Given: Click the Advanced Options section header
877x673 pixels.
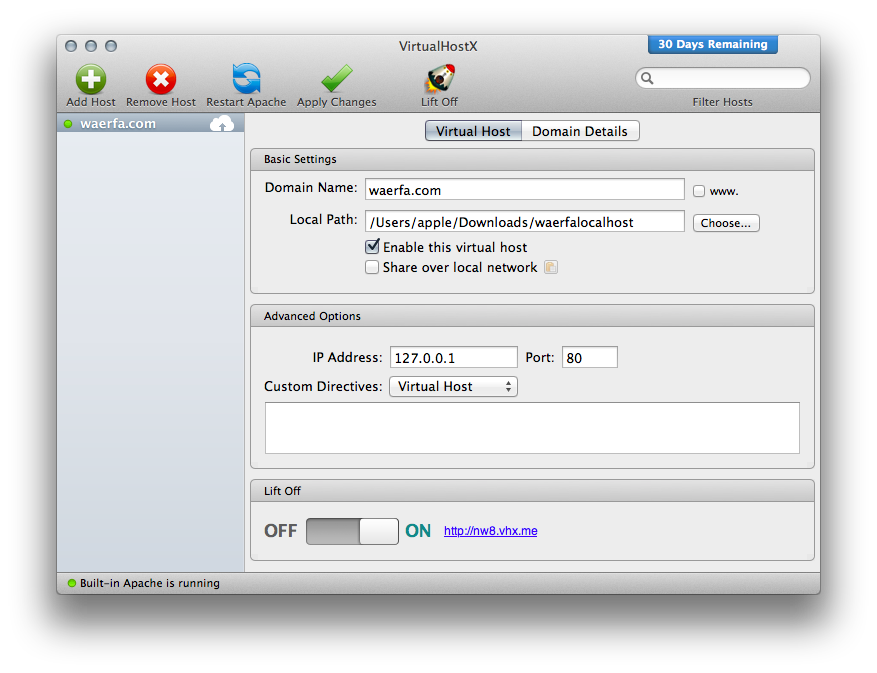Looking at the screenshot, I should 532,316.
